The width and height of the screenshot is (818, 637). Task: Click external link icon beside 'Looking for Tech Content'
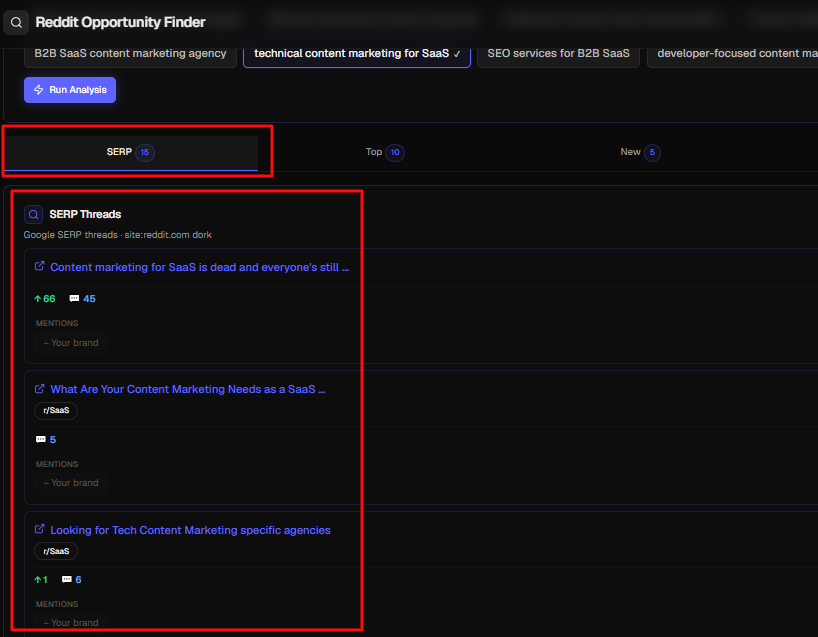[39, 529]
